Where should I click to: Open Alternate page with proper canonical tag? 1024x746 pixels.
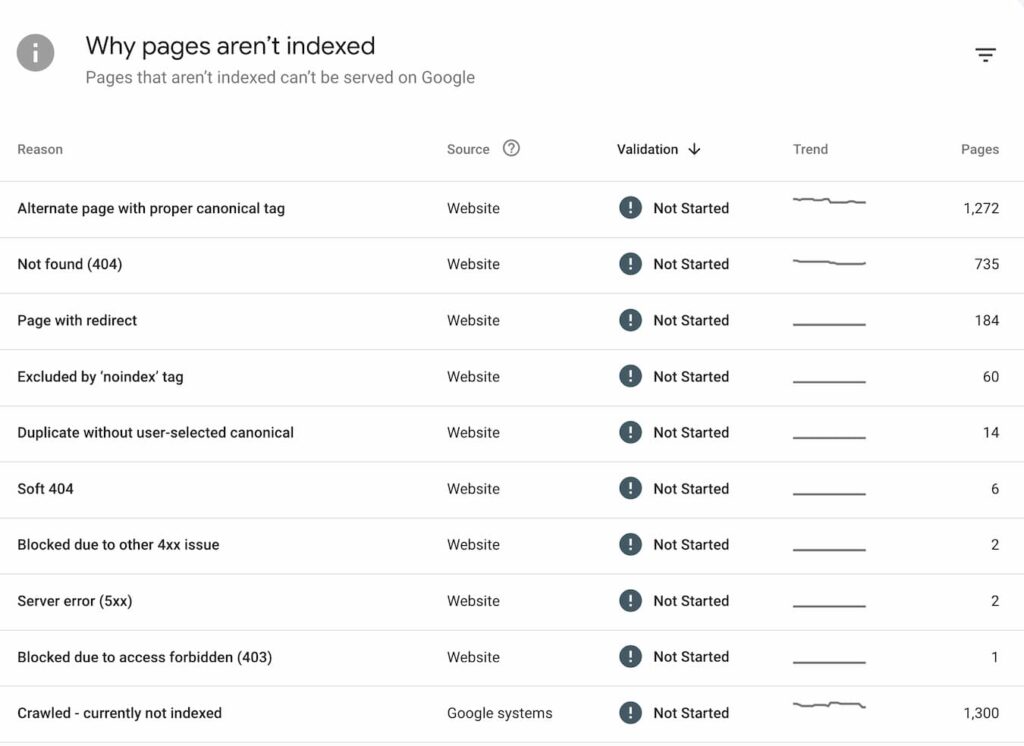pos(151,208)
